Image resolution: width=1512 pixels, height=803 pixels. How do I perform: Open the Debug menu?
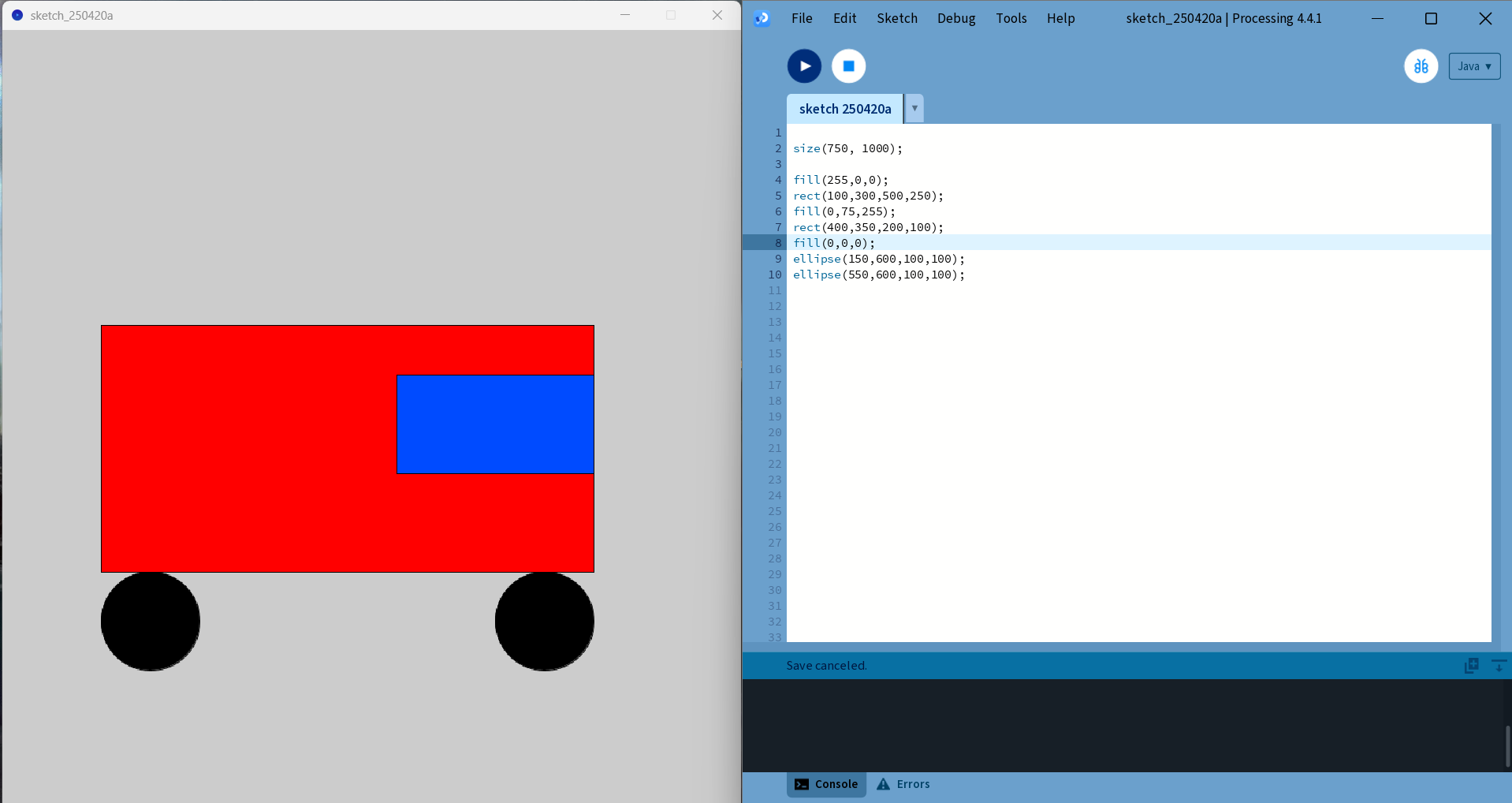955,18
